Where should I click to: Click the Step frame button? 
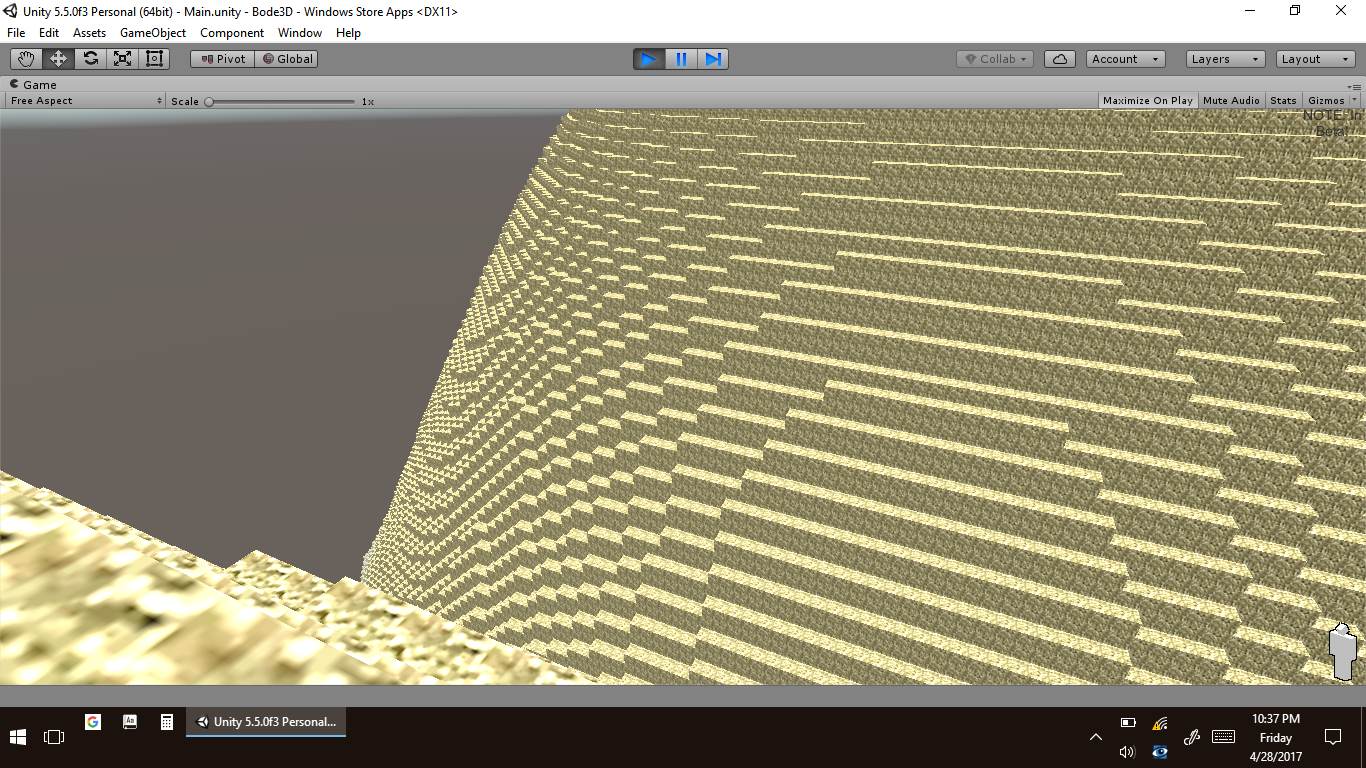point(713,59)
